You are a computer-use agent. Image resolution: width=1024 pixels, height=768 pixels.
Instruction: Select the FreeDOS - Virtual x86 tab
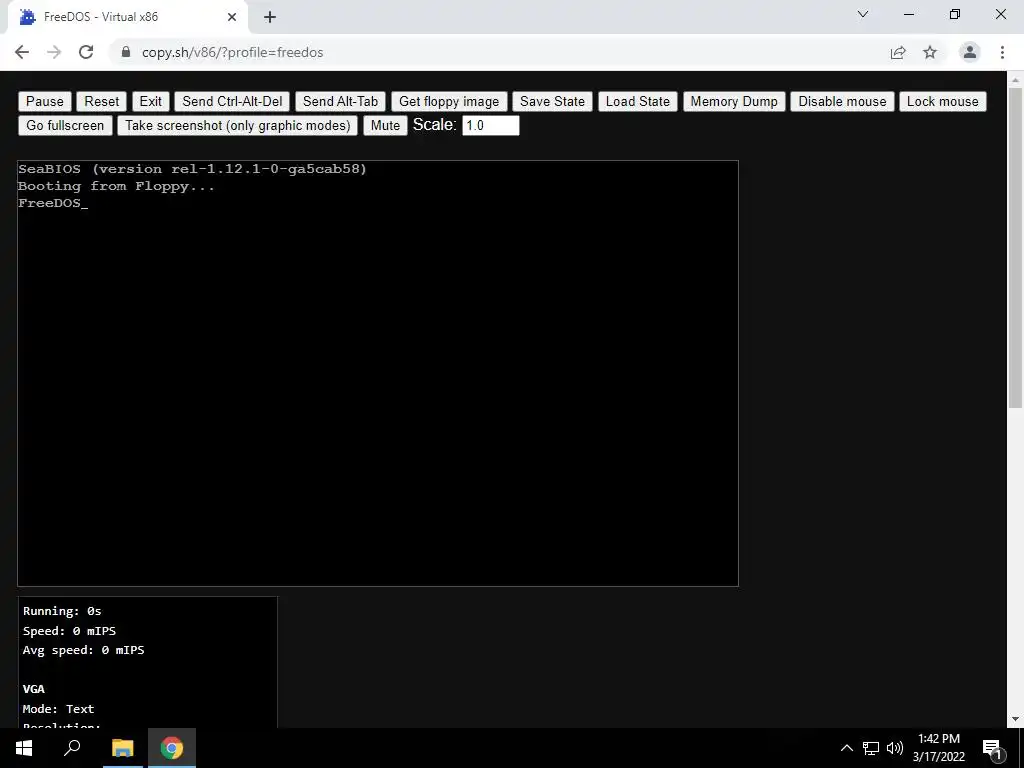click(x=128, y=17)
